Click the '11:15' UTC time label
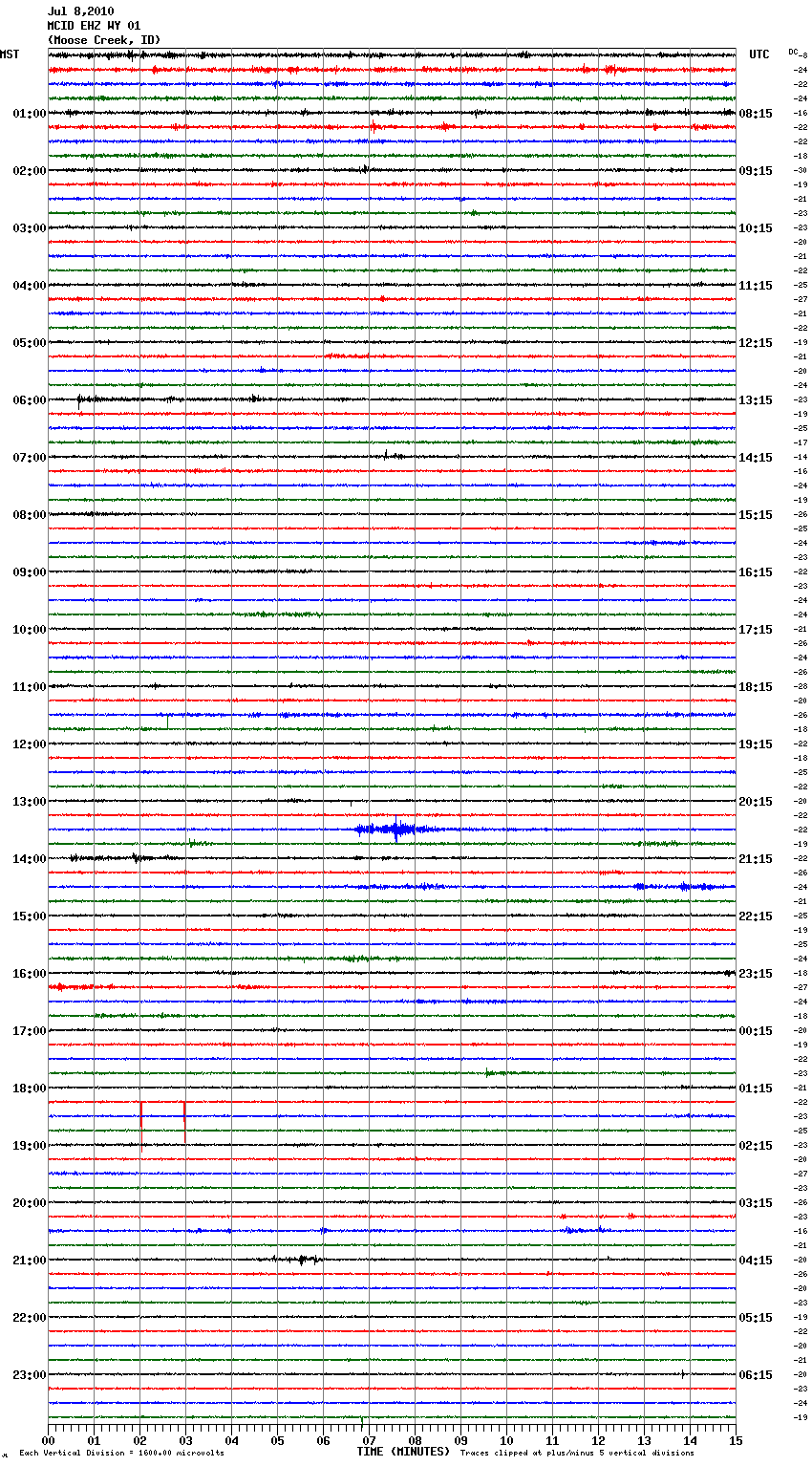This screenshot has height=1466, width=812. click(756, 286)
